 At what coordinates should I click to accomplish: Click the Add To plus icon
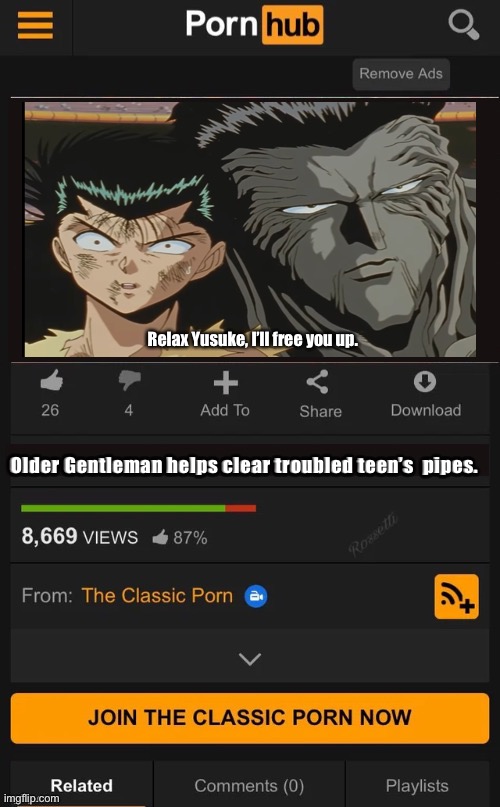tap(226, 383)
